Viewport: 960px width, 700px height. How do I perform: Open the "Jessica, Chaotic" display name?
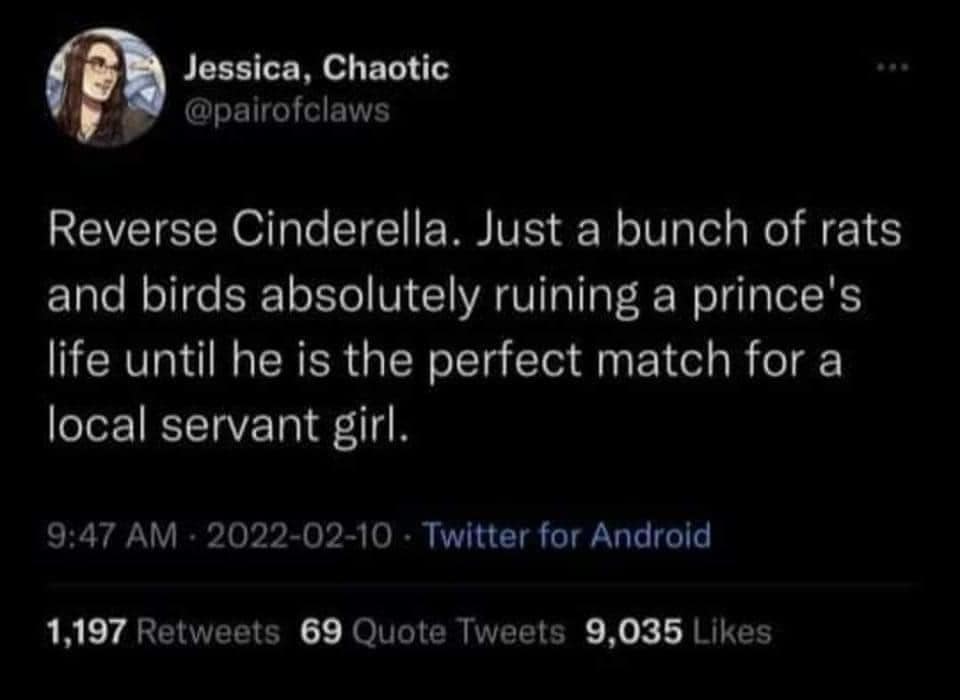(x=317, y=70)
